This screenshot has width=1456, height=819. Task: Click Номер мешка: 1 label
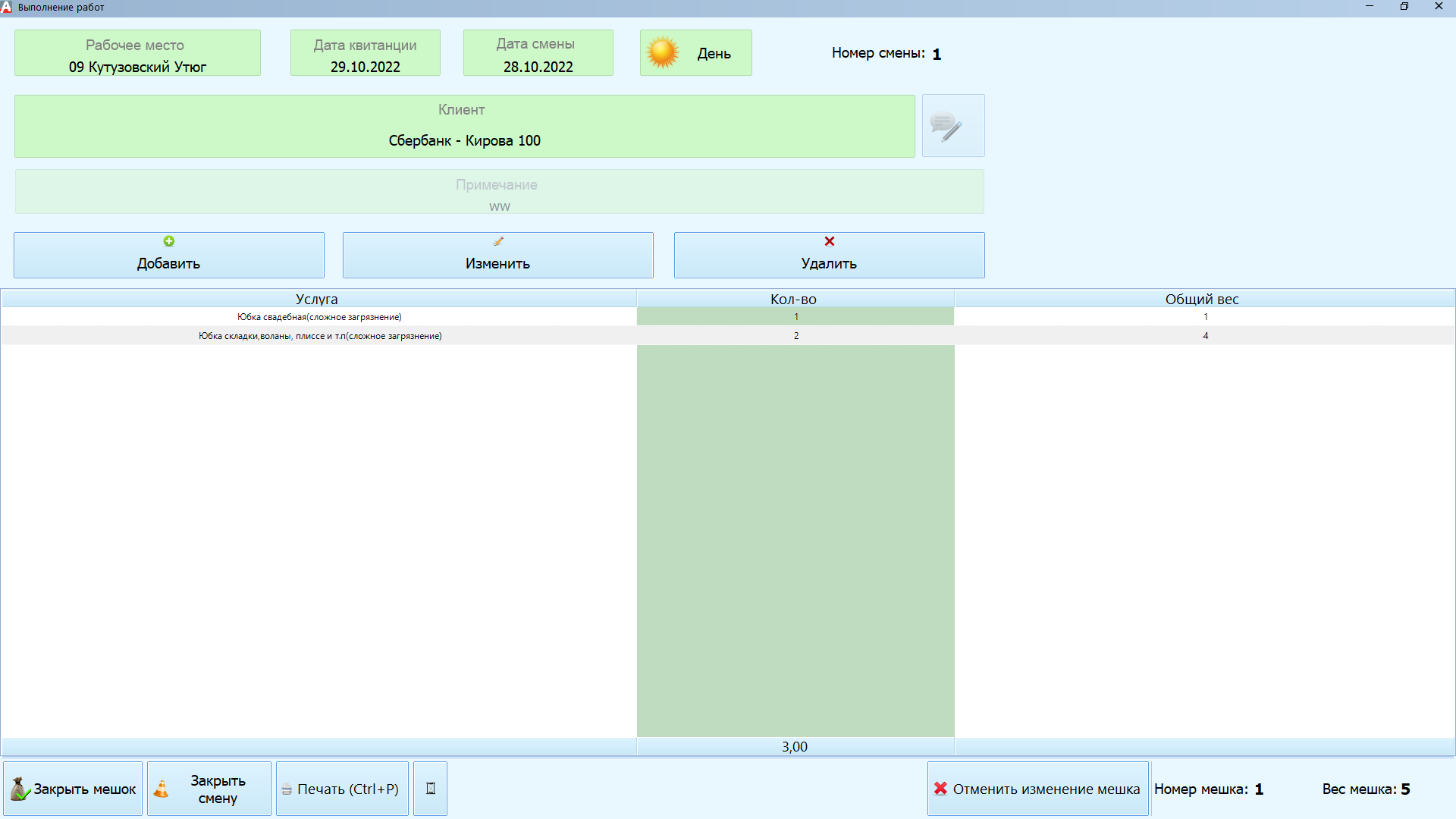1209,789
